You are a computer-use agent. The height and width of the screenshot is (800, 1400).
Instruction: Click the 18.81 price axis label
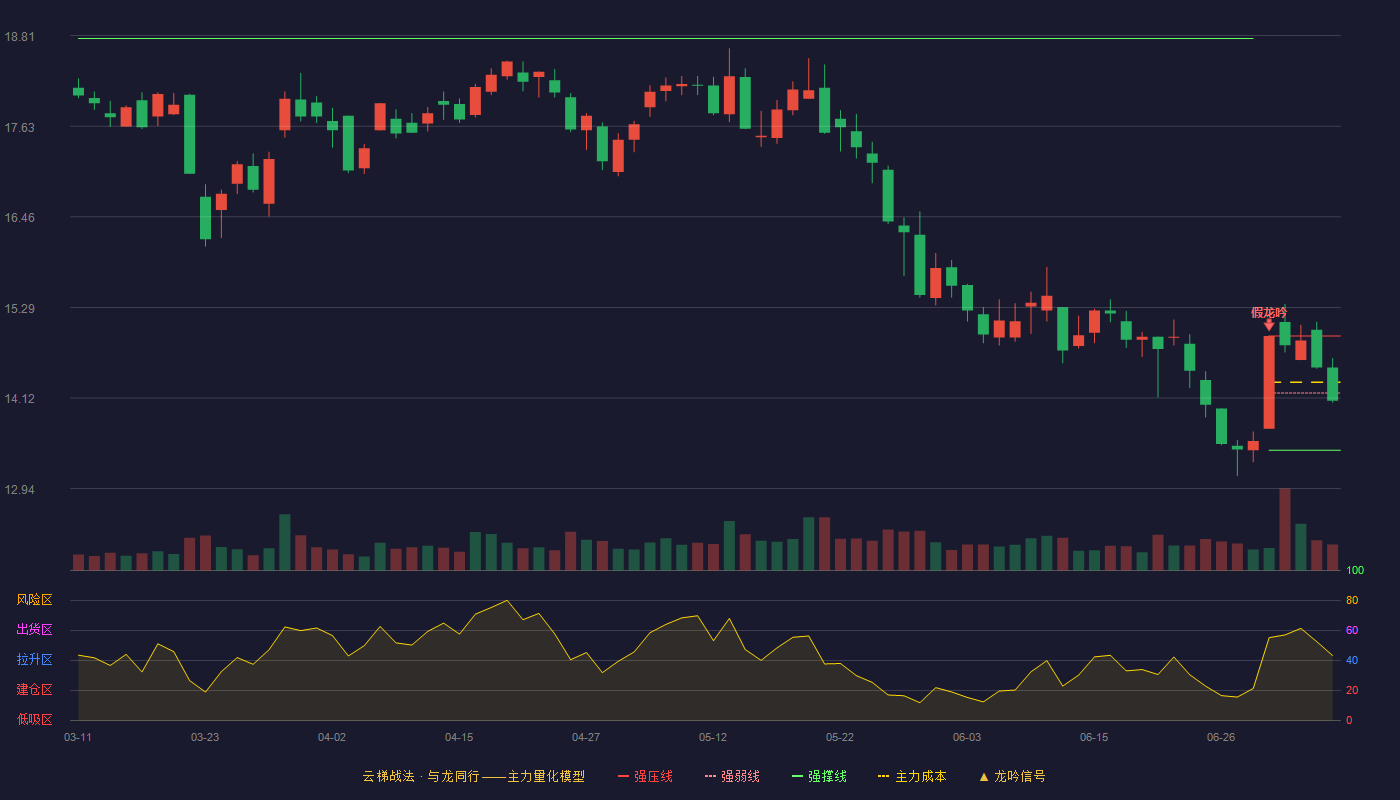point(19,37)
